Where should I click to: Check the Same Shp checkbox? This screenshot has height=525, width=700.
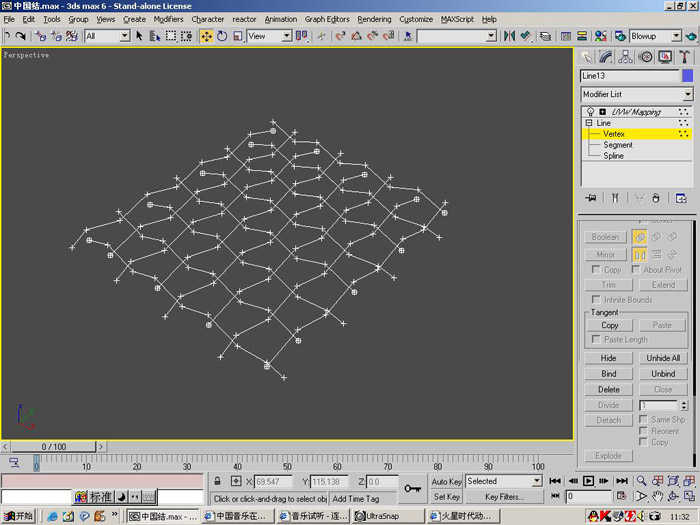coord(643,419)
